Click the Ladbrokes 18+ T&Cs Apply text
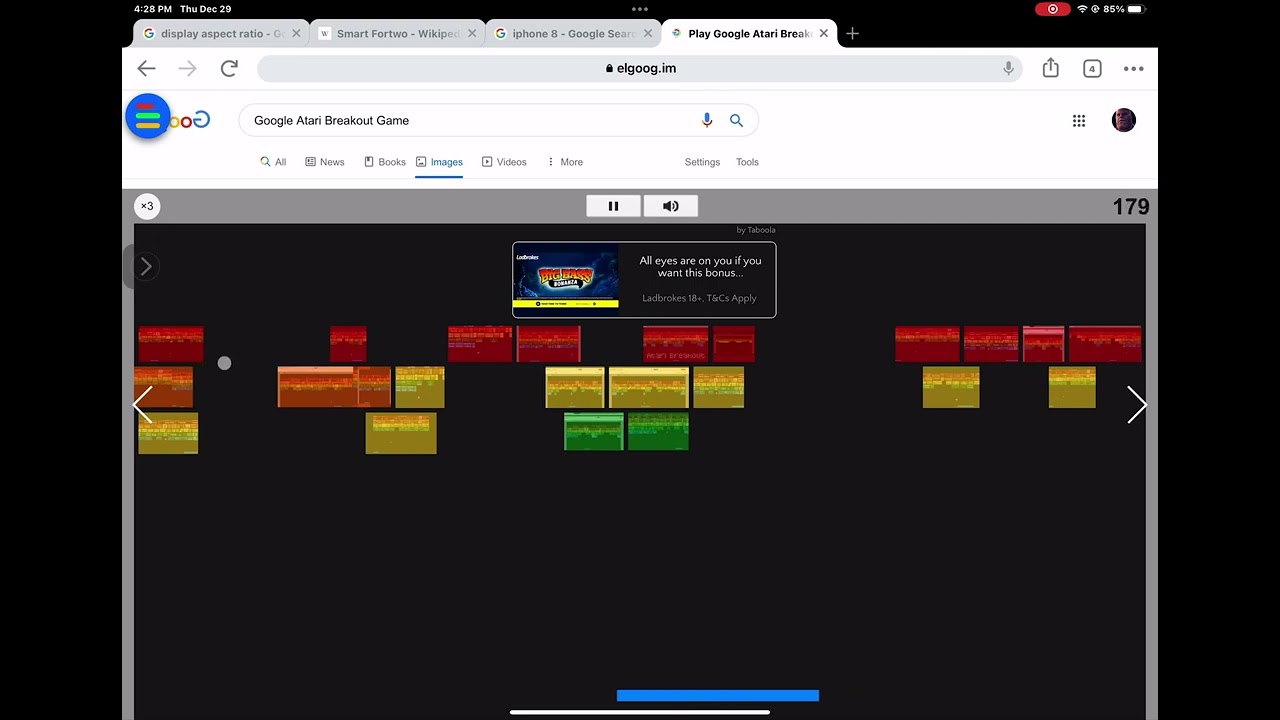 [699, 298]
